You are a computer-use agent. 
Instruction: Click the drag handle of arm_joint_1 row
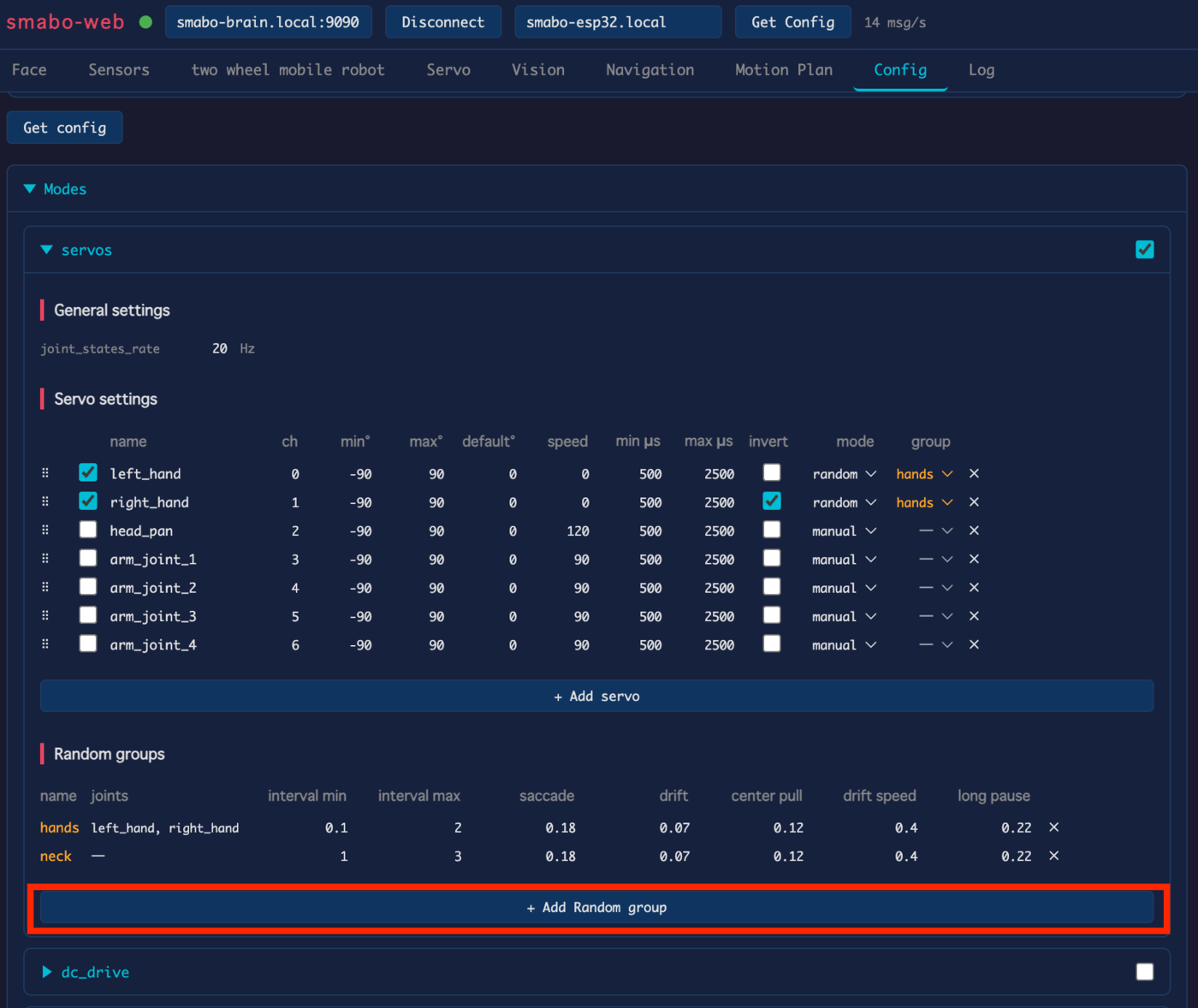(45, 558)
